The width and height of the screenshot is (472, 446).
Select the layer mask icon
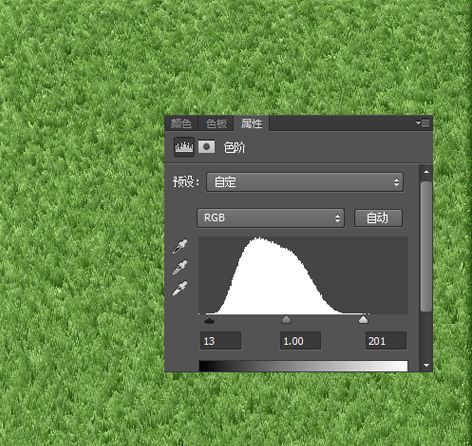coord(206,147)
